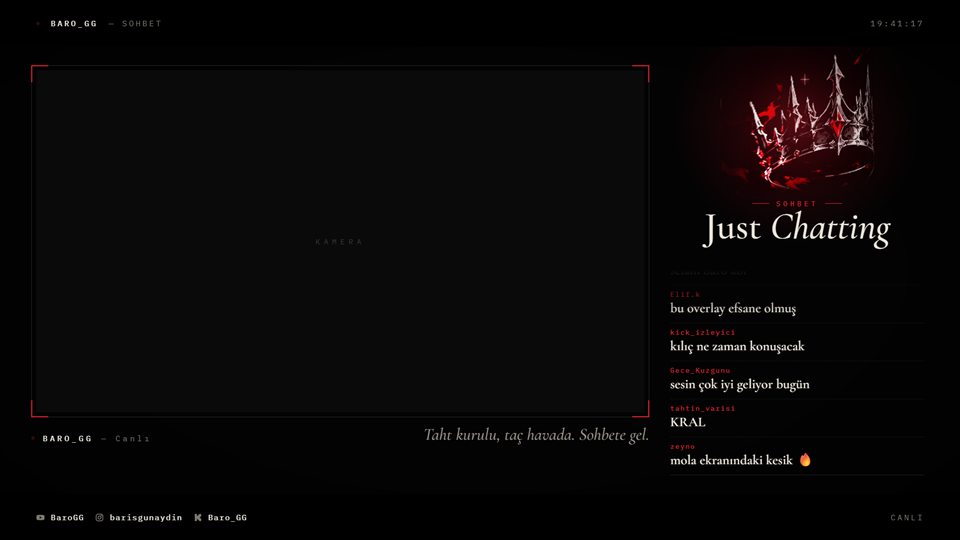Image resolution: width=960 pixels, height=540 pixels.
Task: Select username zeyno in chat
Action: (682, 446)
